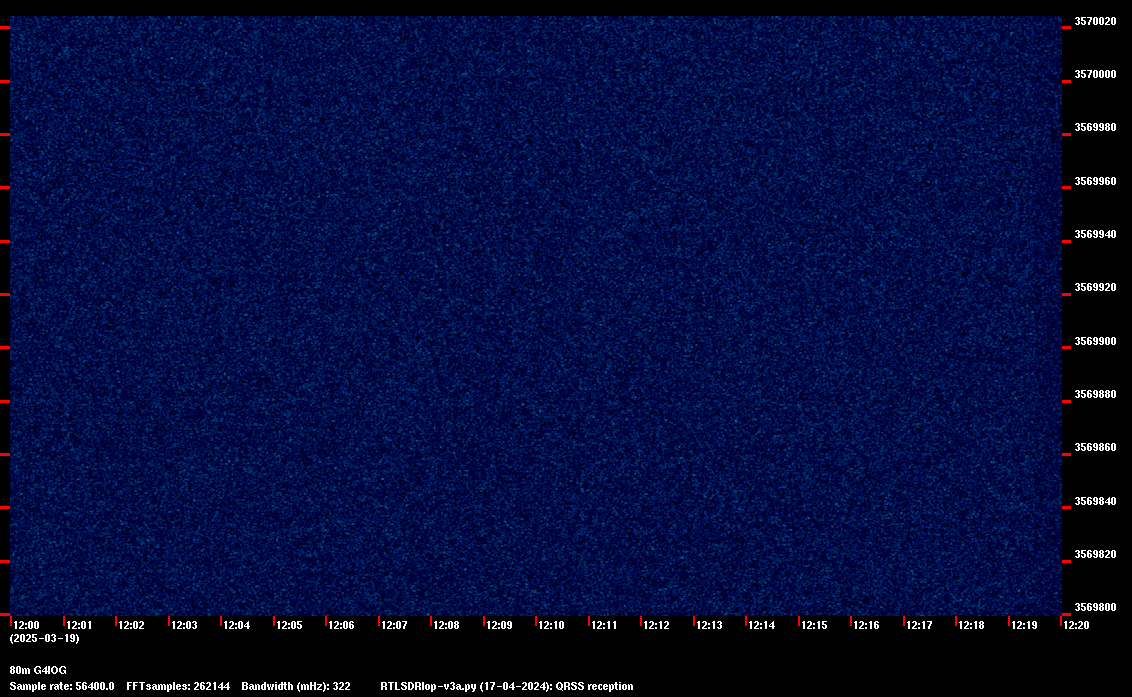Click the 12:15 time label
Viewport: 1132px width, 697px height.
[x=814, y=625]
